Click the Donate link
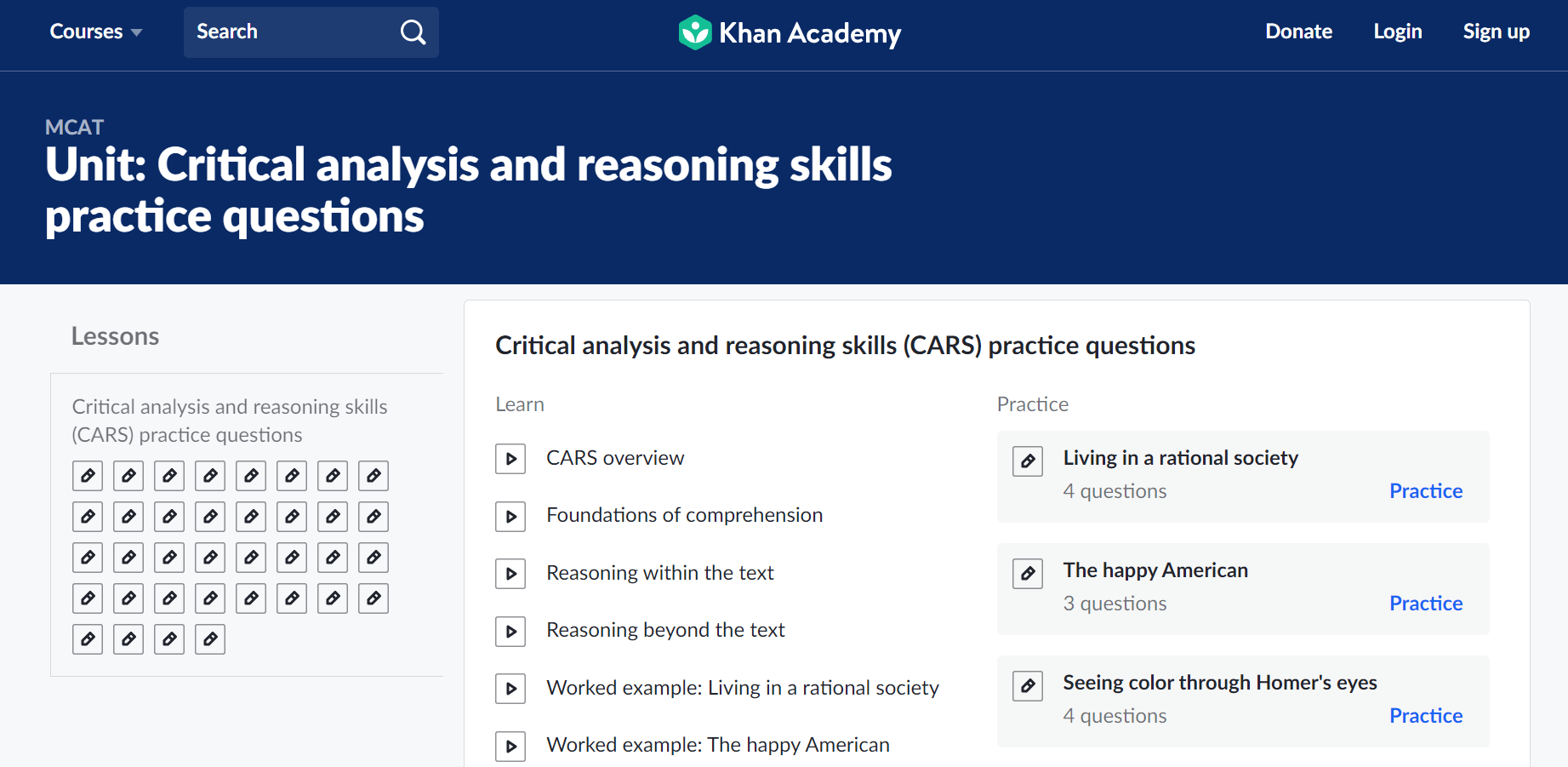This screenshot has height=767, width=1568. point(1298,31)
